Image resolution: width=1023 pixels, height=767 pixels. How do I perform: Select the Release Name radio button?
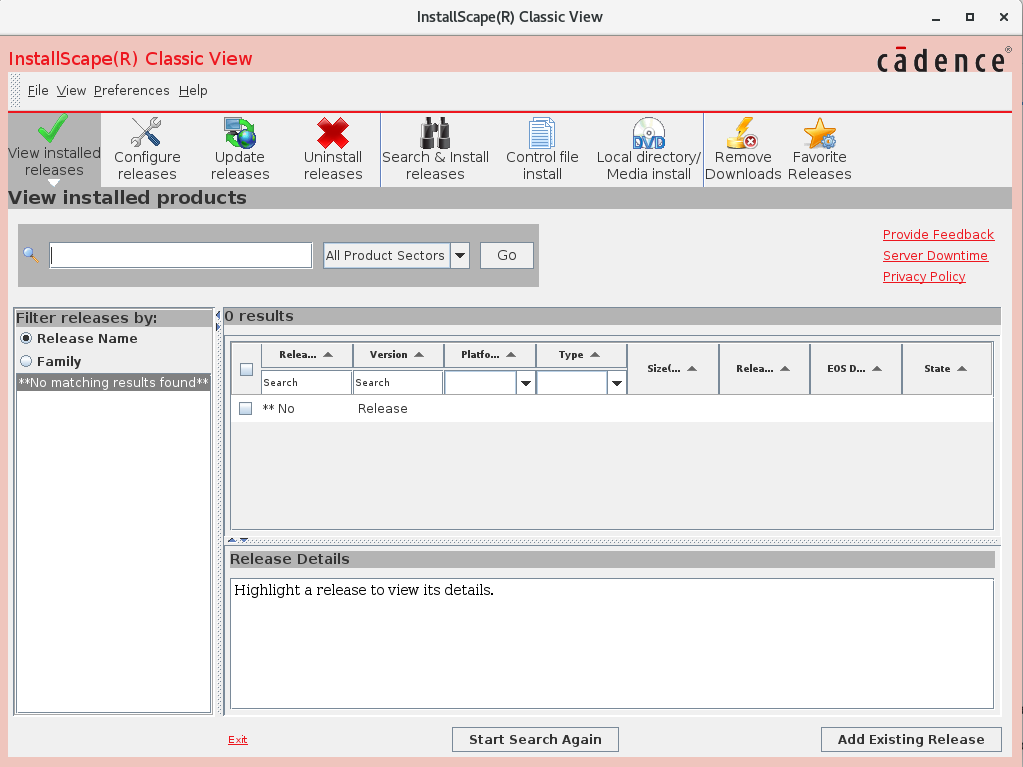point(26,339)
